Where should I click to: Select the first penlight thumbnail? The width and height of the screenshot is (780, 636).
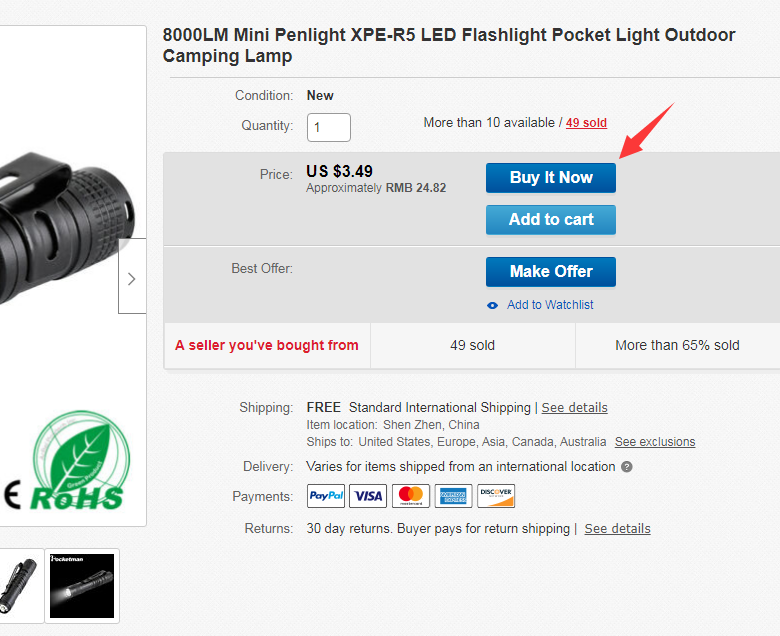pos(20,586)
